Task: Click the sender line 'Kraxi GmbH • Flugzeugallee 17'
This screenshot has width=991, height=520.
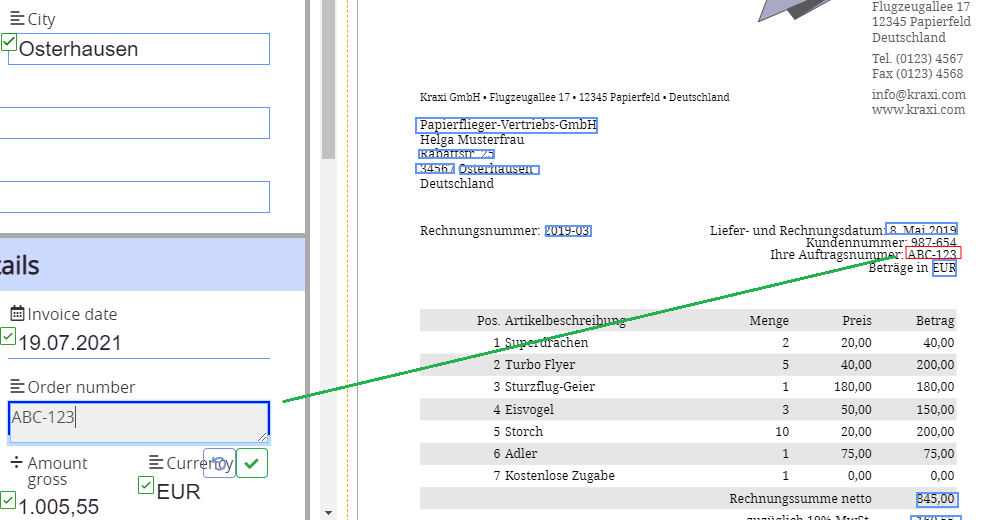Action: (495, 97)
